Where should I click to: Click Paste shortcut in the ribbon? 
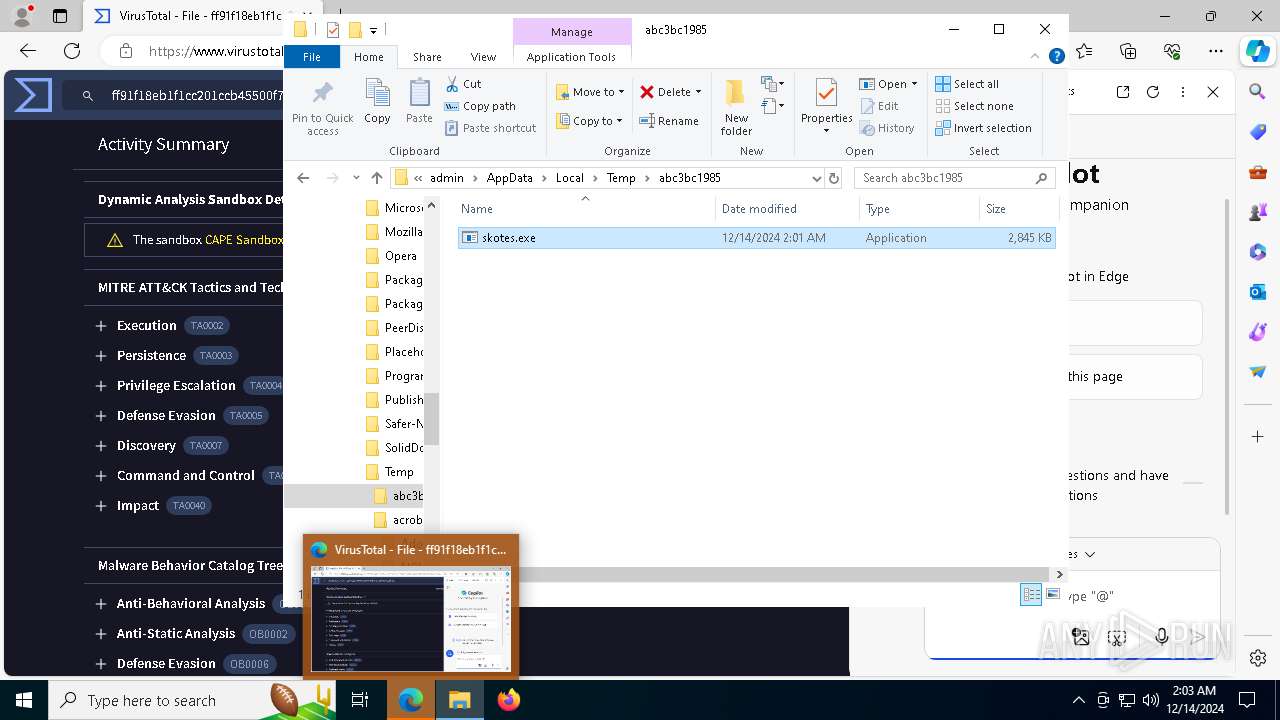490,128
